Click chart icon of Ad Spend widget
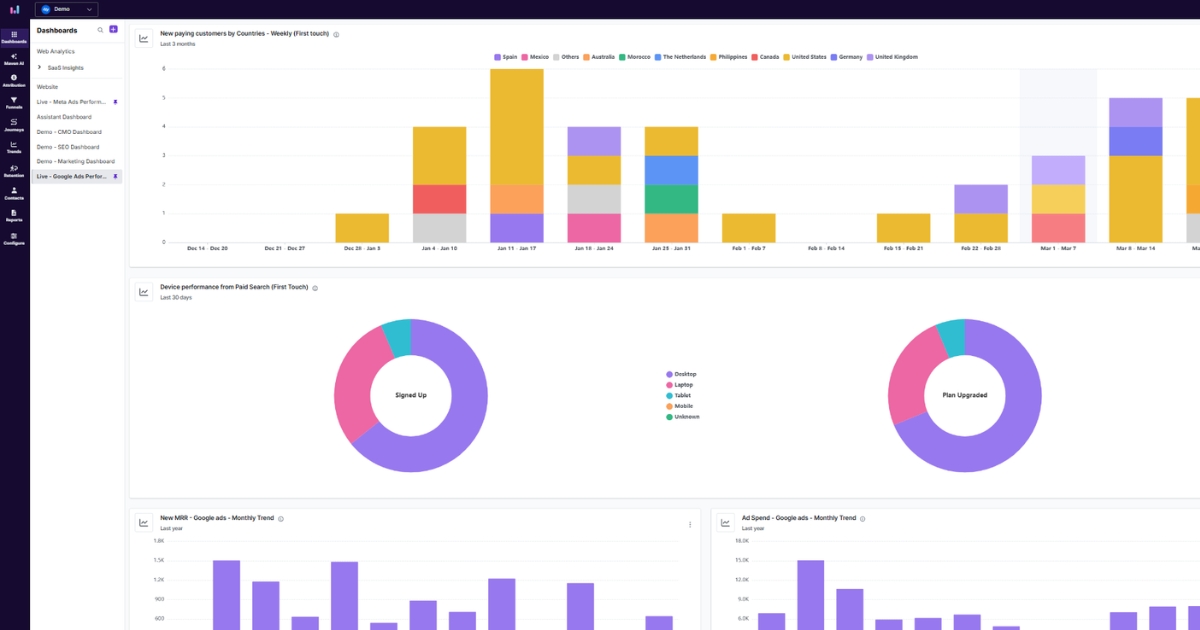 pyautogui.click(x=725, y=523)
